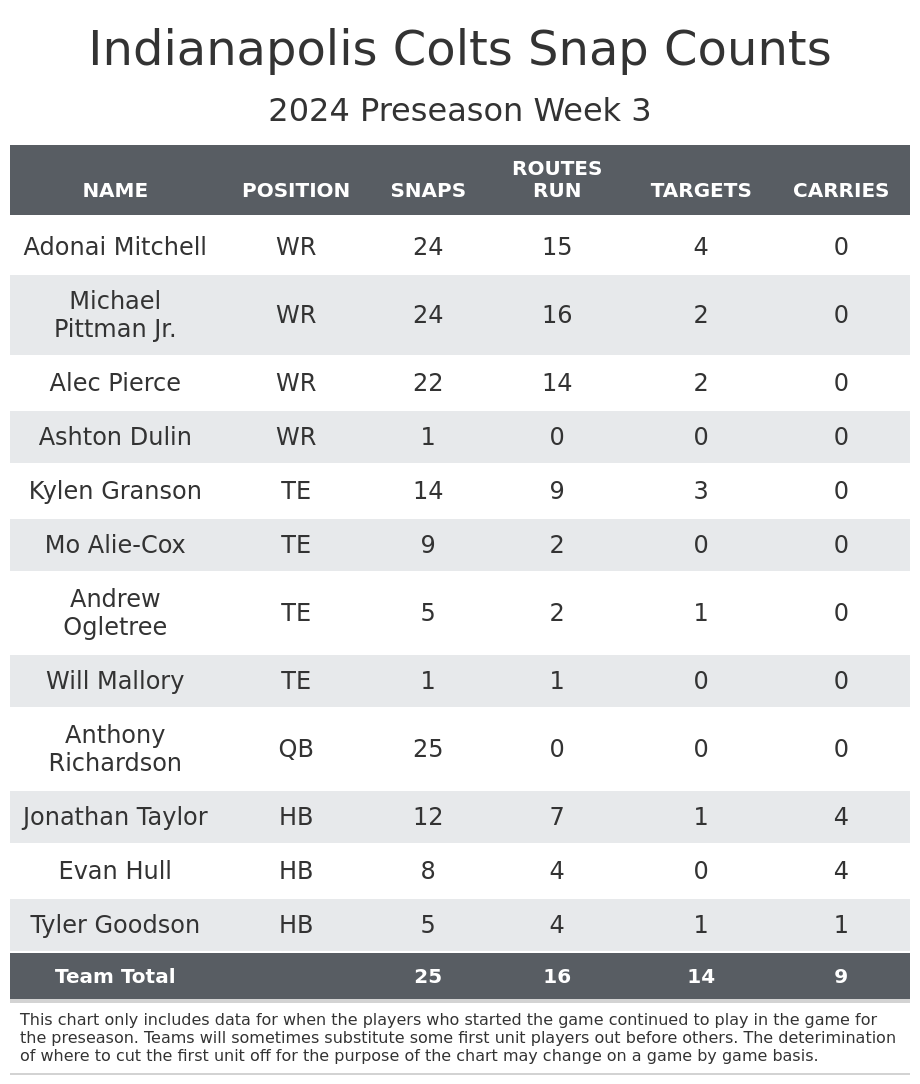Viewport: 920px width, 1084px height.
Task: Click Jonathan Taylor's name
Action: click(x=115, y=817)
